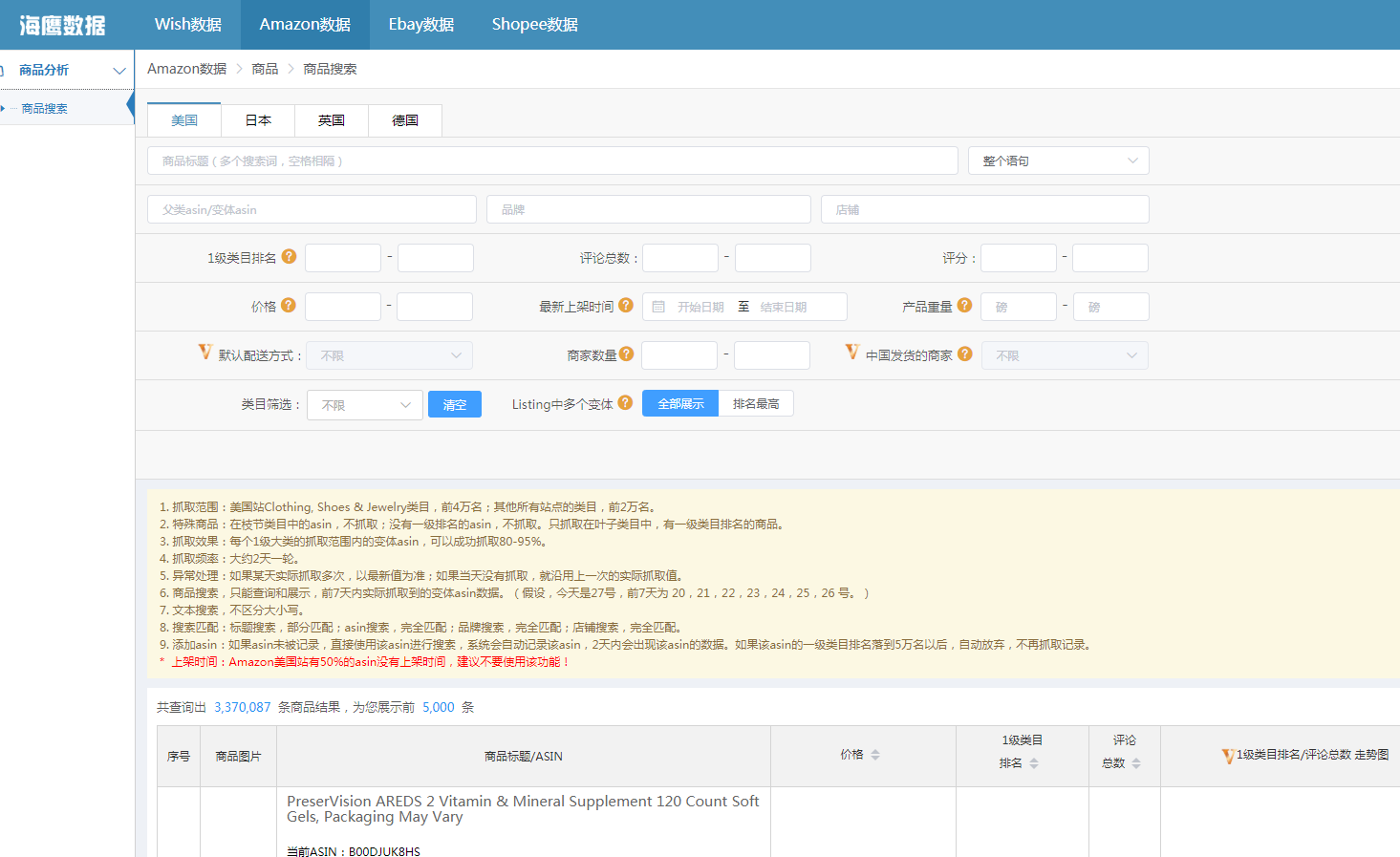Click help icon next to 最新上架时间

(626, 305)
